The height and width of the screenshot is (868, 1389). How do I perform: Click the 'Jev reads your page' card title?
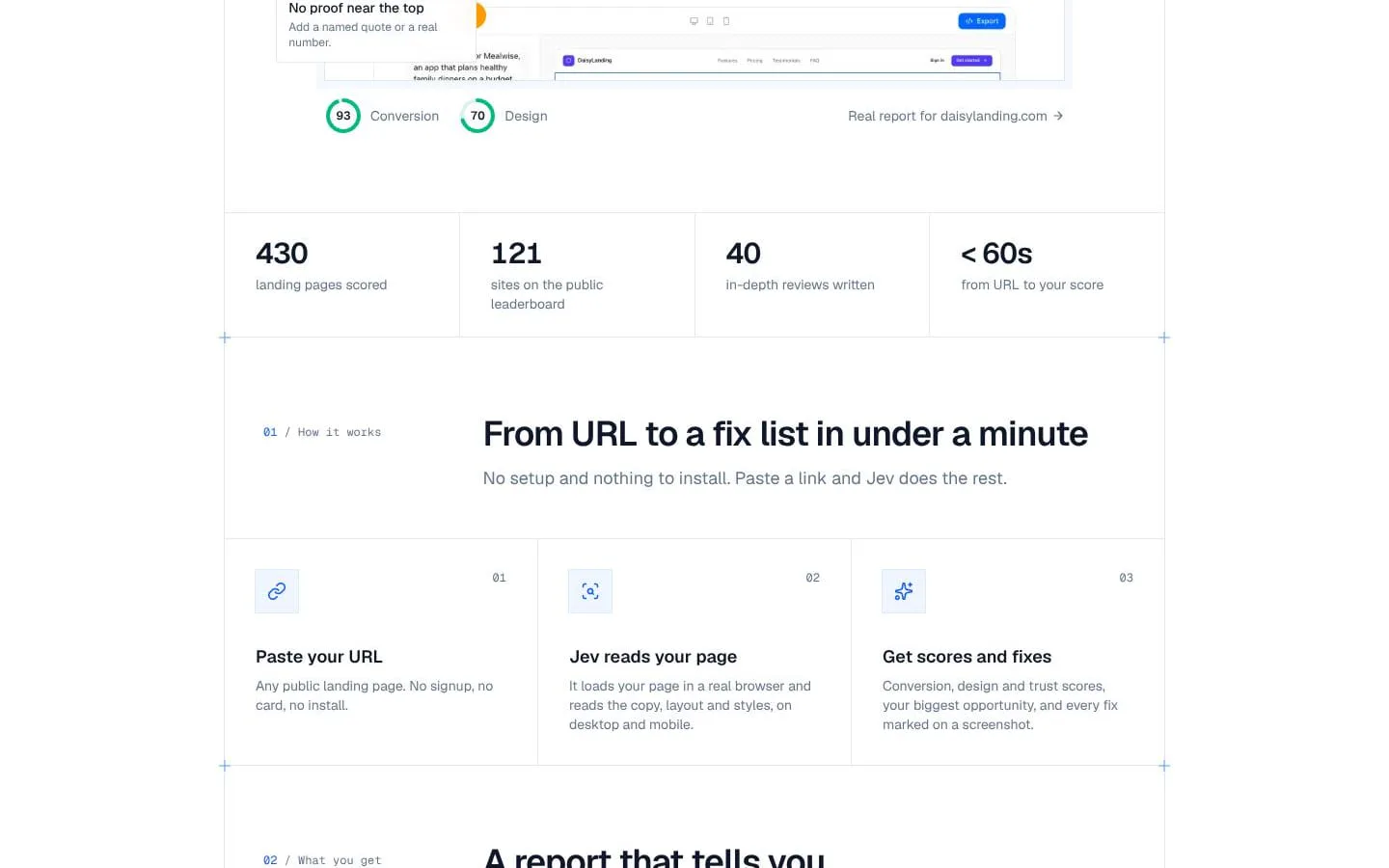pyautogui.click(x=653, y=657)
